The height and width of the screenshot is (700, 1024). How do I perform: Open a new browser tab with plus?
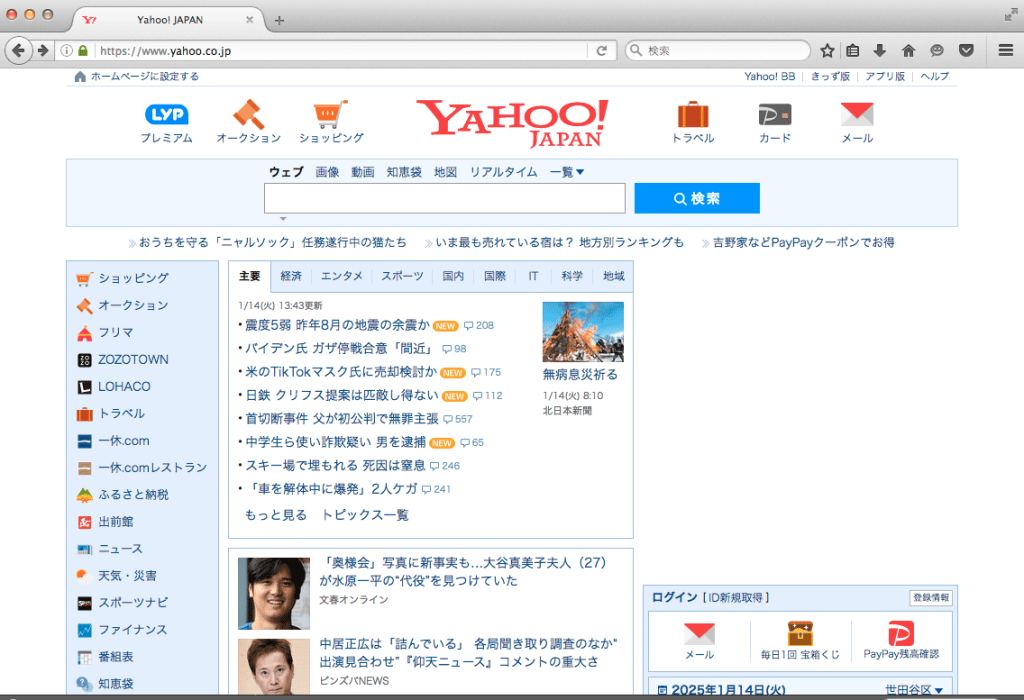click(x=280, y=20)
